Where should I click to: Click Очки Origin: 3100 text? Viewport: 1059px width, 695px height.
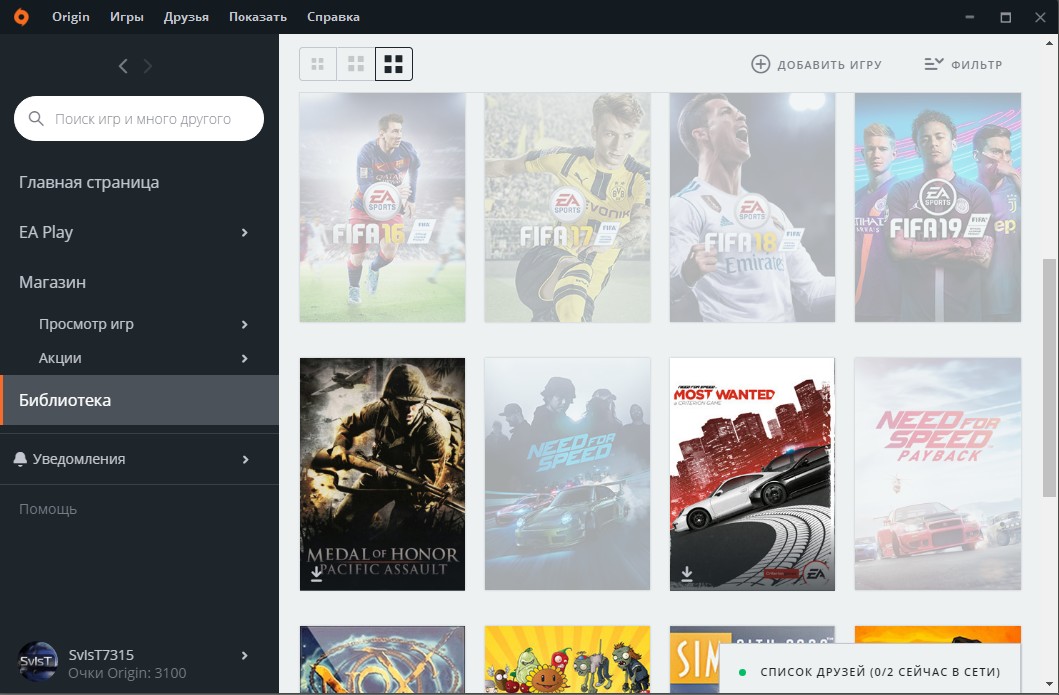[x=127, y=673]
